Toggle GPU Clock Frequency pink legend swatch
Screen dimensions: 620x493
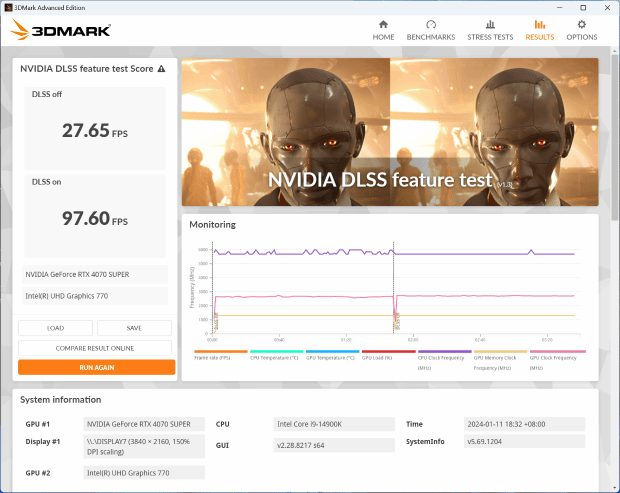(x=558, y=351)
